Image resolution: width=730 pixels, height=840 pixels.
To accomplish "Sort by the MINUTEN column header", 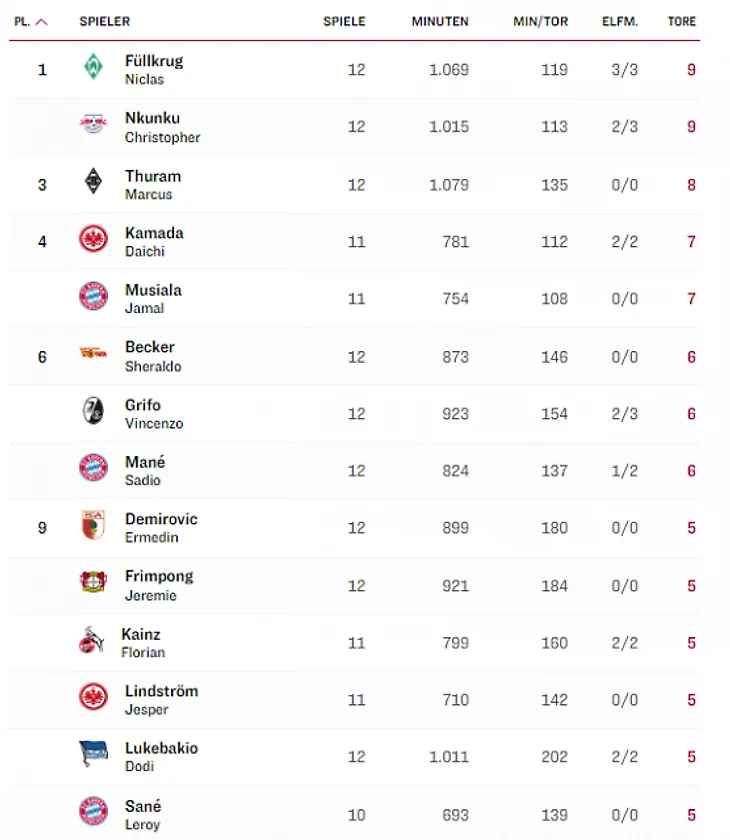I will [x=440, y=21].
